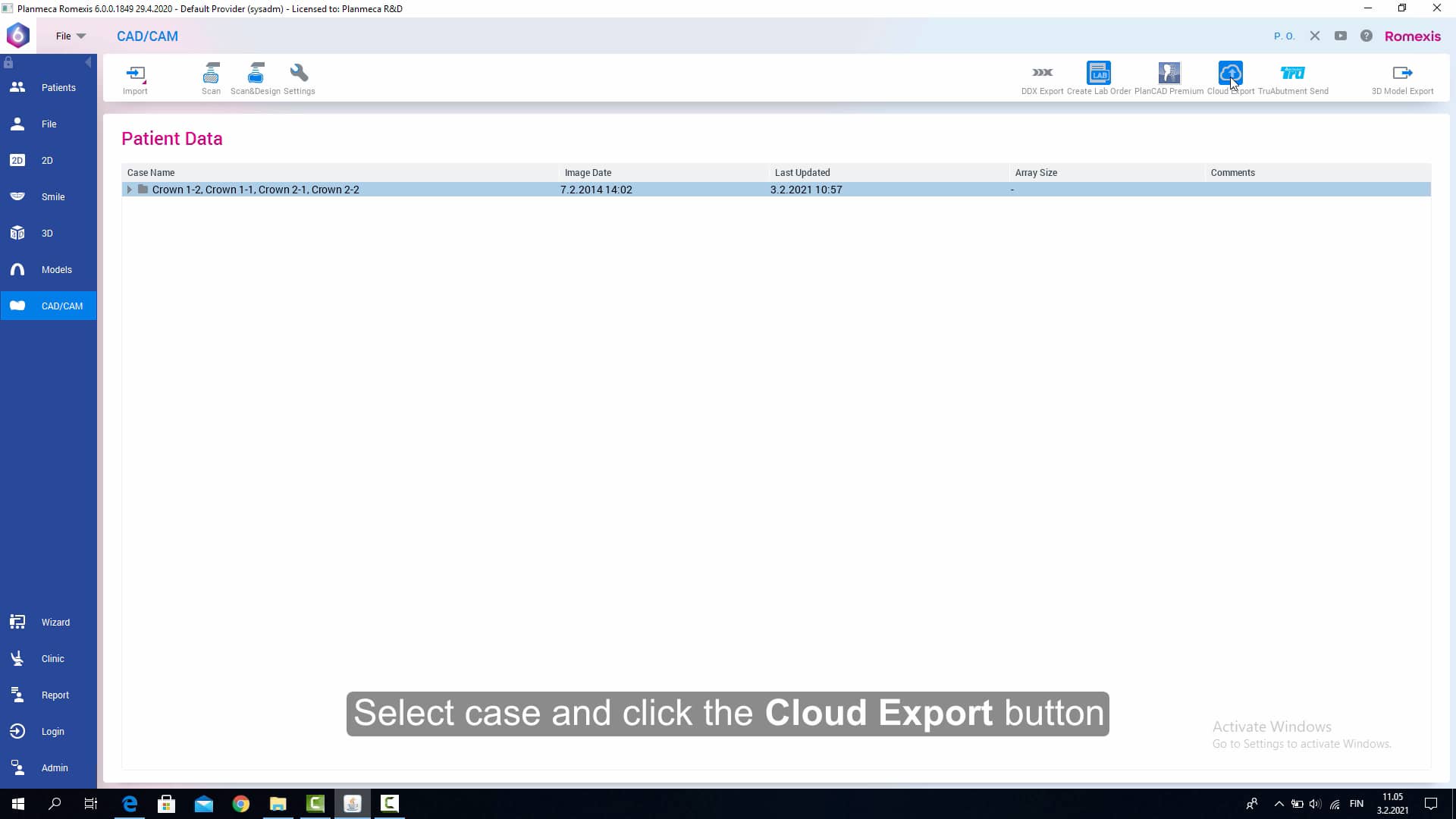Open Create Lab Order
This screenshot has height=819, width=1456.
point(1099,74)
